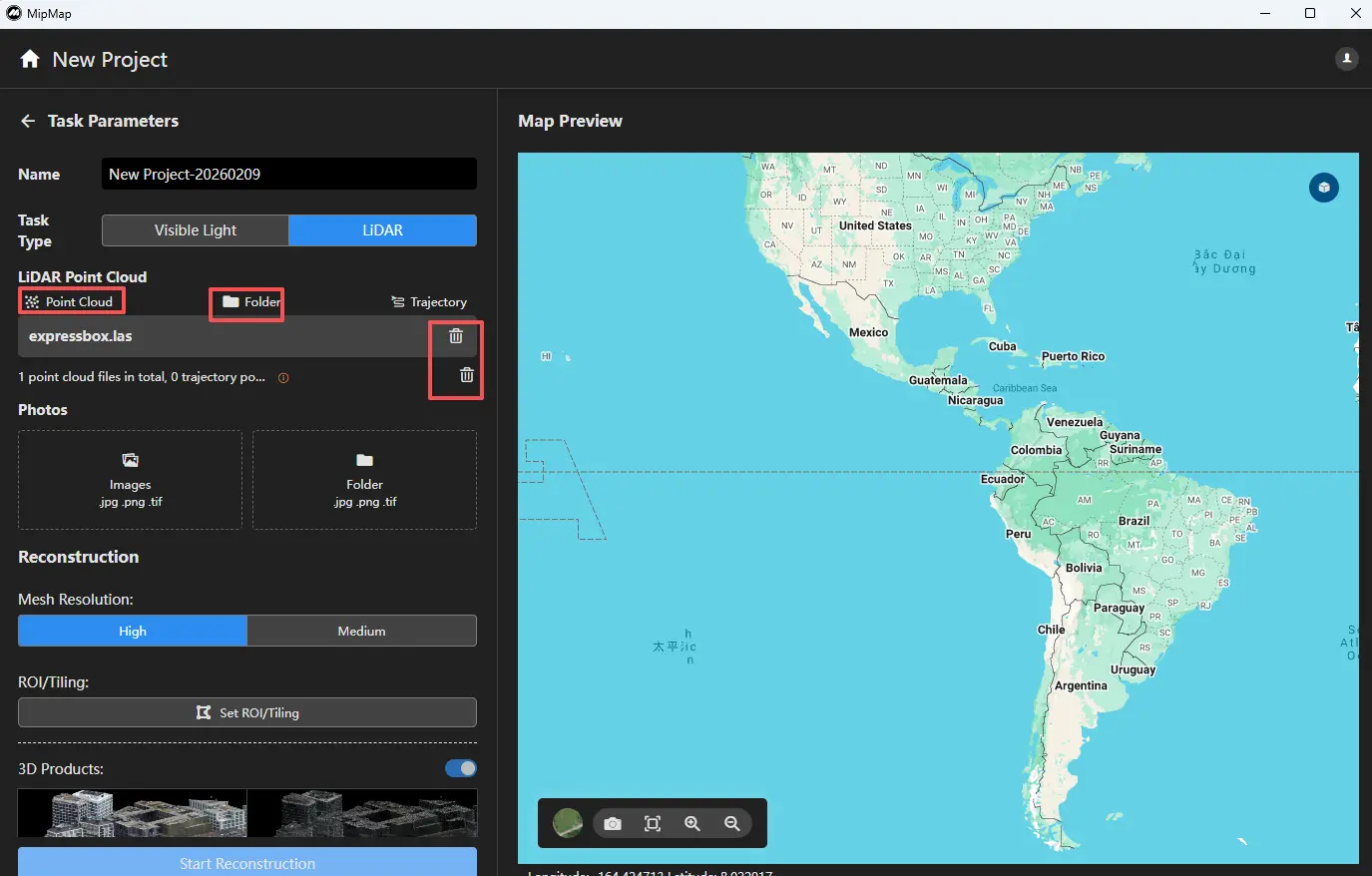The height and width of the screenshot is (876, 1372).
Task: Open the user profile icon
Action: 1346,59
